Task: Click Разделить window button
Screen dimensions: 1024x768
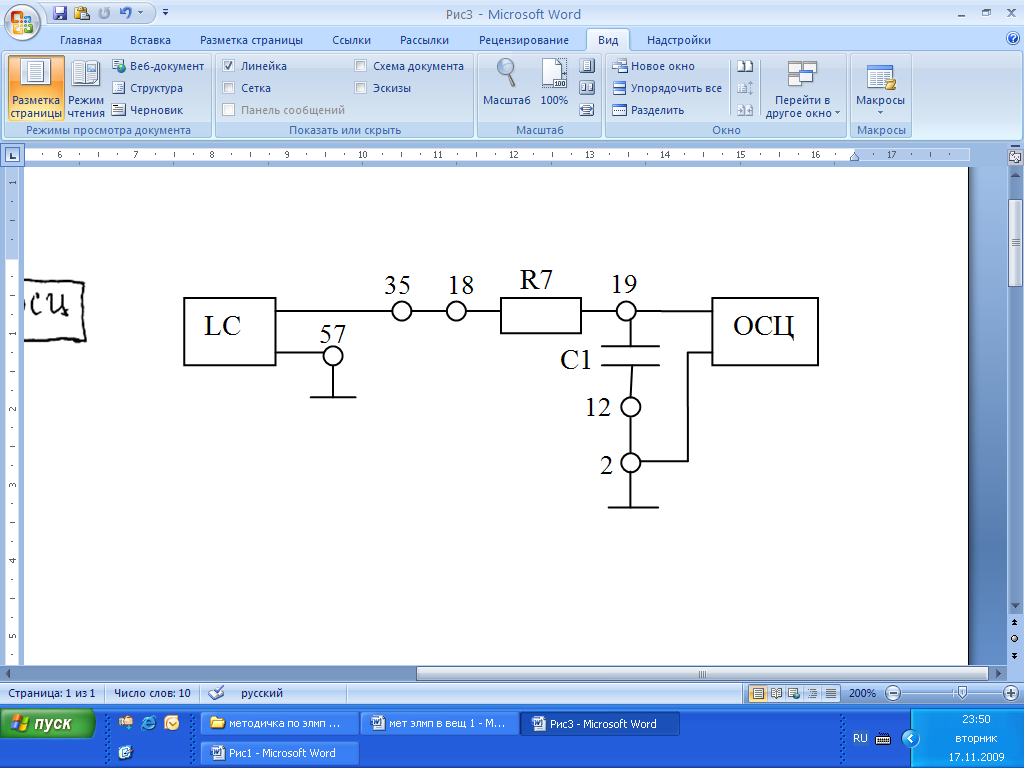Action: pyautogui.click(x=648, y=110)
